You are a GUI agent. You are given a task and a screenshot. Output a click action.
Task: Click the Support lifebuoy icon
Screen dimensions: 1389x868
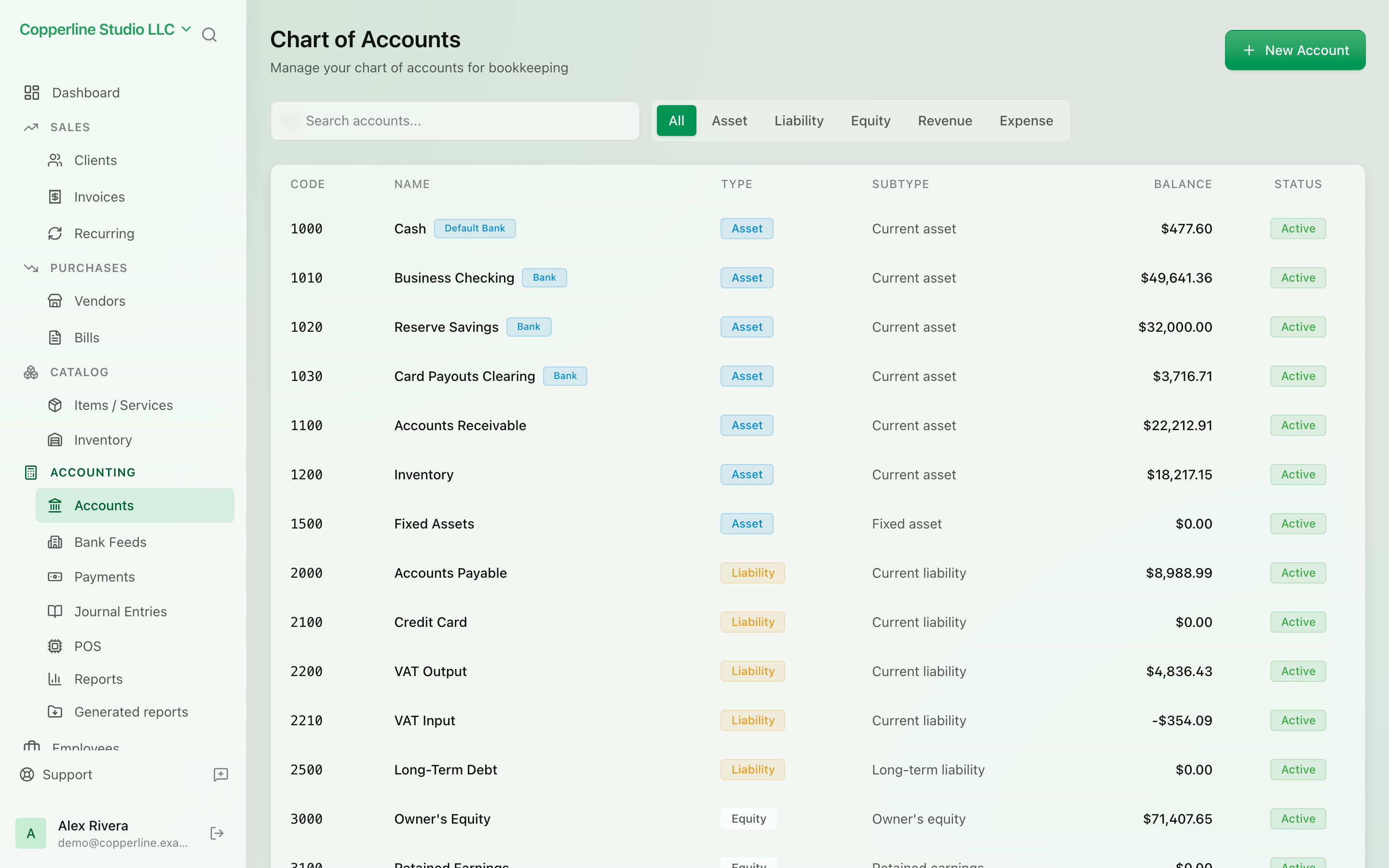pos(27,774)
